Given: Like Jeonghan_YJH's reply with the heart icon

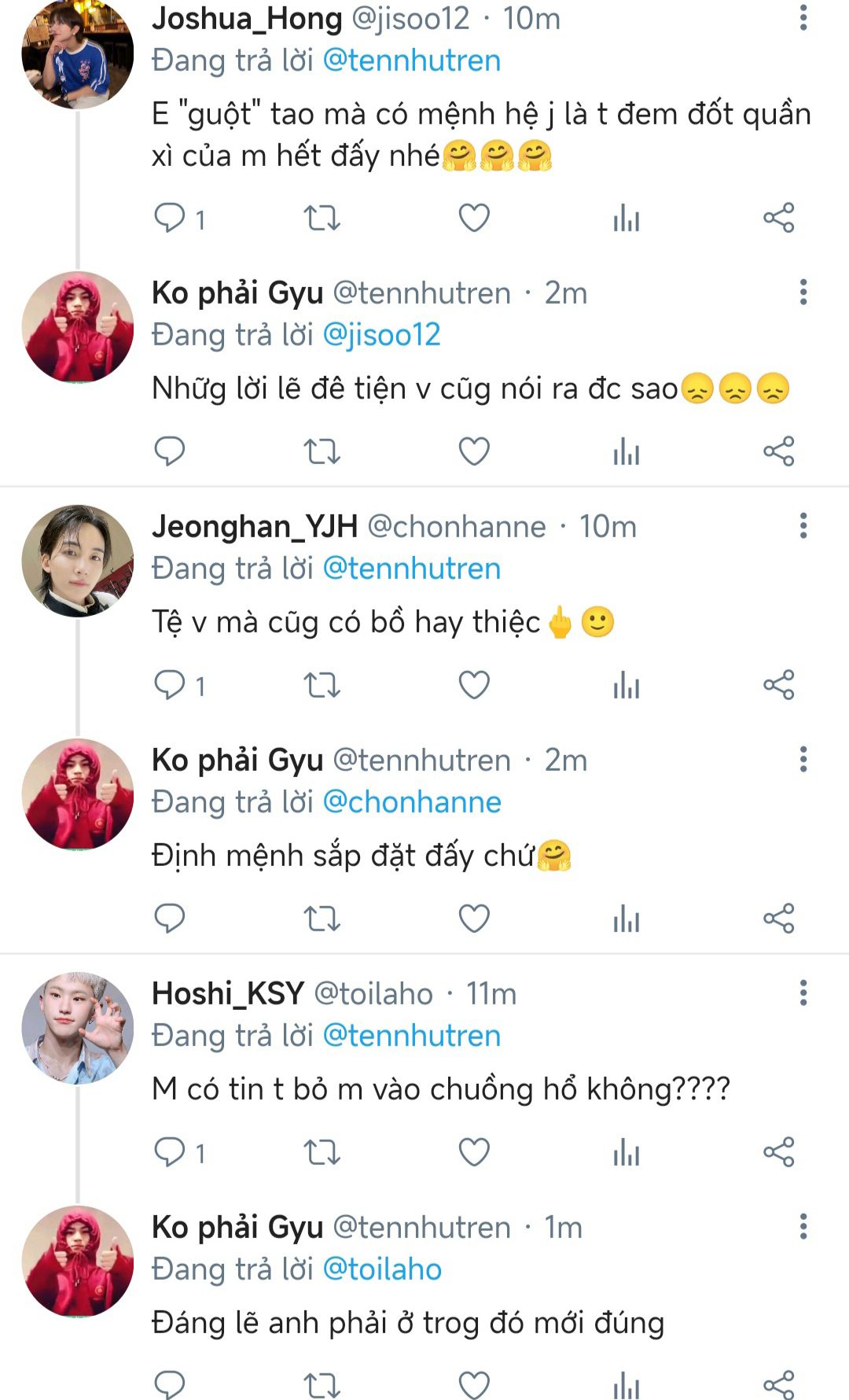Looking at the screenshot, I should [474, 685].
